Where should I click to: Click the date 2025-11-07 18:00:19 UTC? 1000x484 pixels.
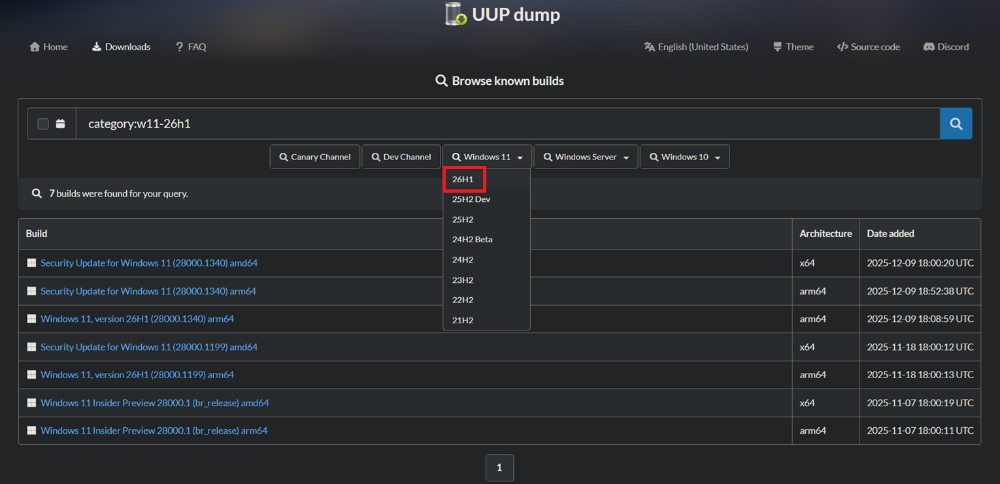(x=920, y=403)
